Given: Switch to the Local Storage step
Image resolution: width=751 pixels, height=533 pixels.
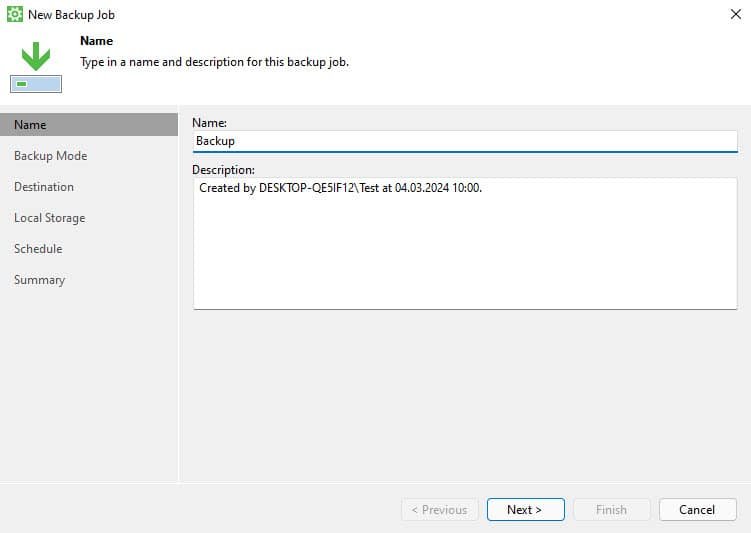Looking at the screenshot, I should (49, 218).
